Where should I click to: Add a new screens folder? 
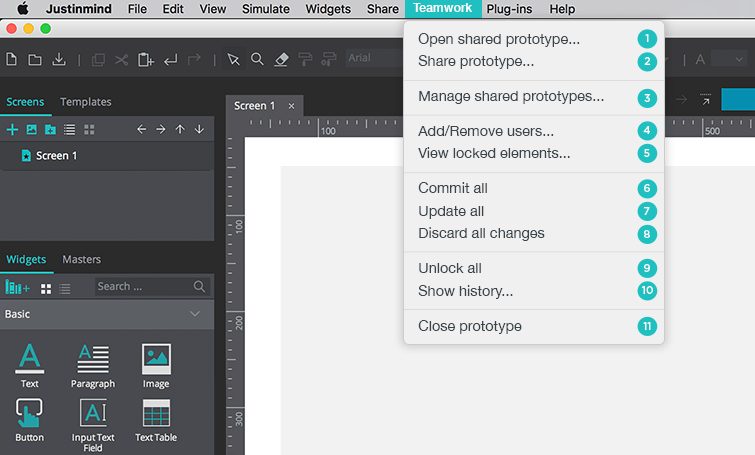click(x=51, y=130)
